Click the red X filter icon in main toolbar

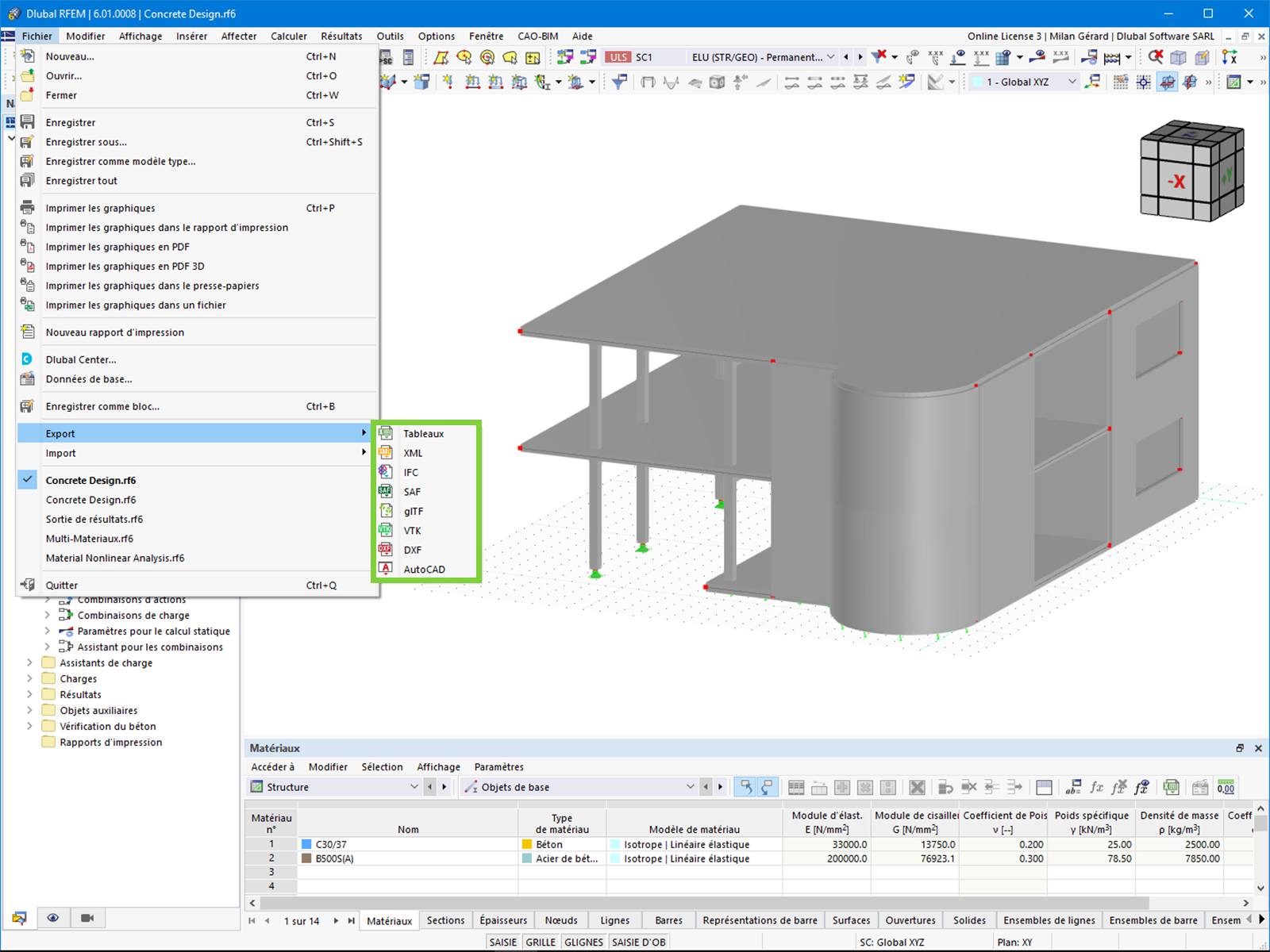coord(879,57)
